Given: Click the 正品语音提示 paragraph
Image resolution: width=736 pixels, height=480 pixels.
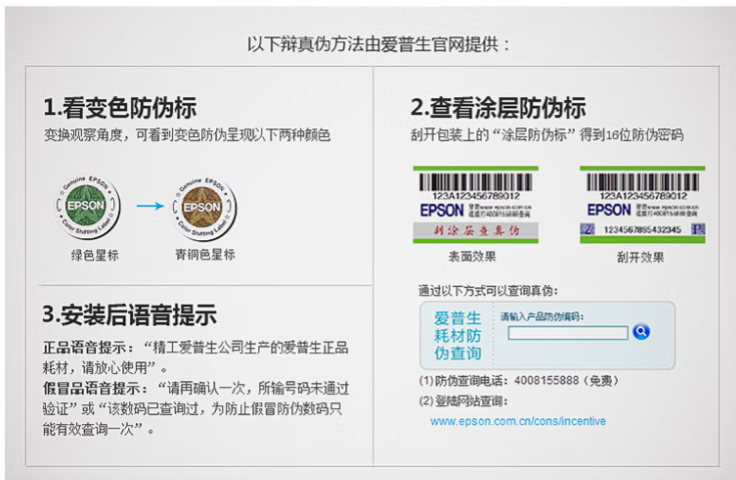Looking at the screenshot, I should point(196,358).
